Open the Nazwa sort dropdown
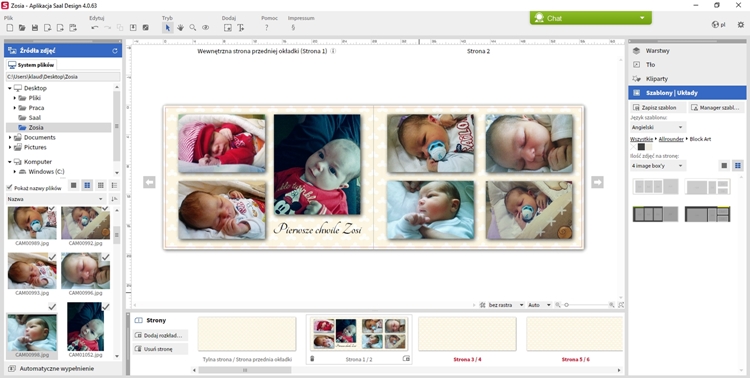The image size is (750, 378). 55,199
